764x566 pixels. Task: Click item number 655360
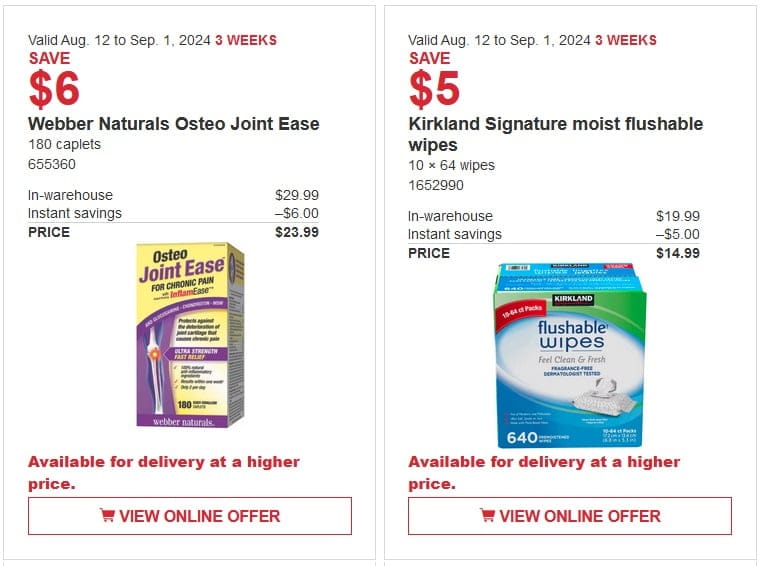(52, 164)
